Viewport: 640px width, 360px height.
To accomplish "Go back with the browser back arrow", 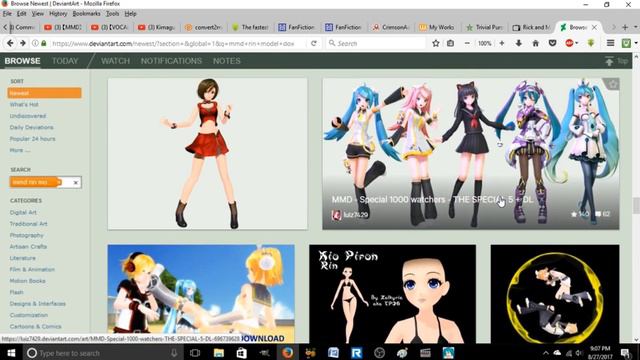I will [10, 43].
